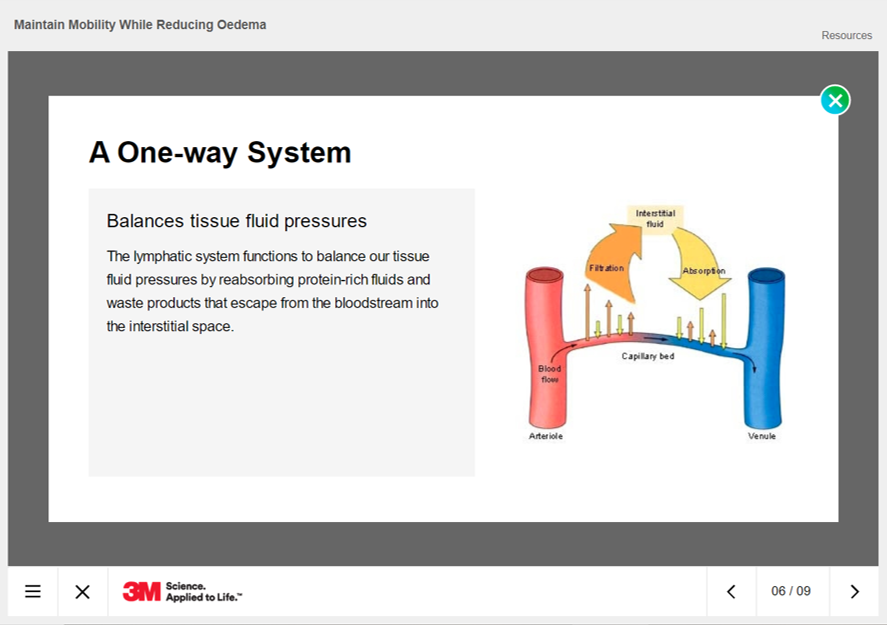Open the hamburger menu icon
The width and height of the screenshot is (887, 625).
33,592
